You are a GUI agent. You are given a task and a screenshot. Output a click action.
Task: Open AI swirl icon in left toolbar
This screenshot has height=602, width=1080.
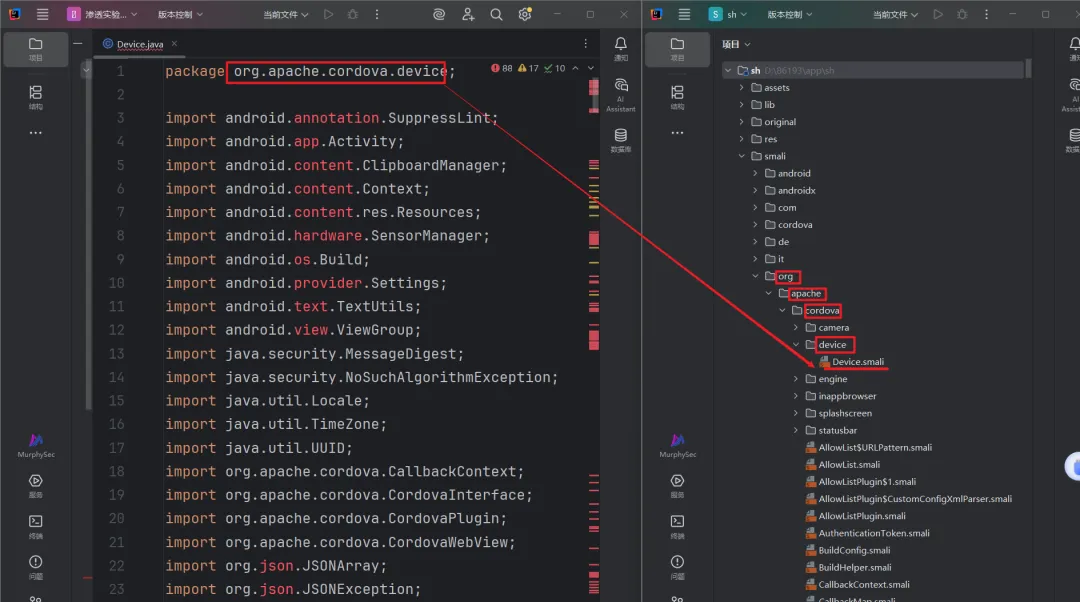point(439,14)
